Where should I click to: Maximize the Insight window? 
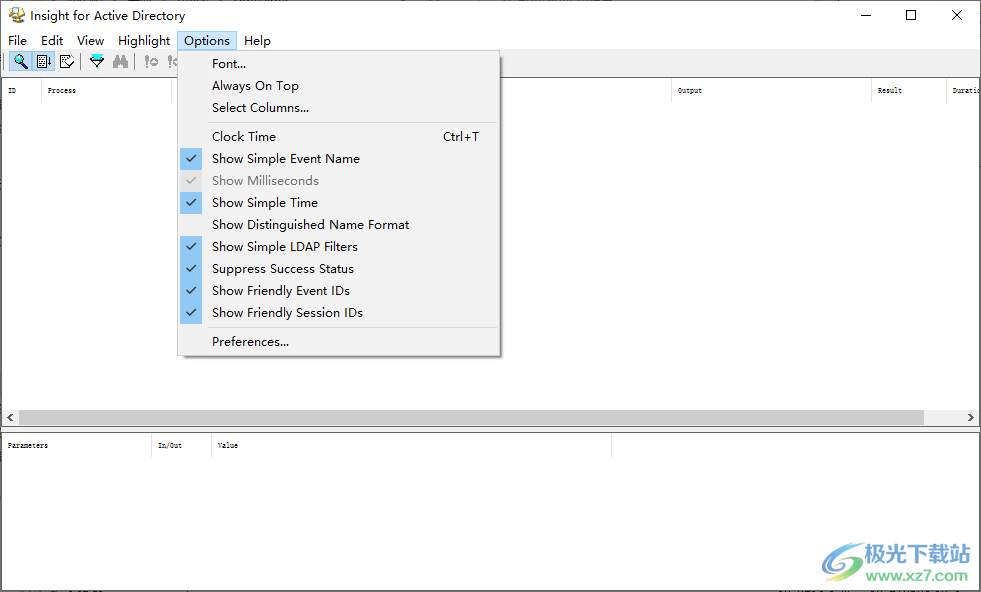click(x=911, y=16)
